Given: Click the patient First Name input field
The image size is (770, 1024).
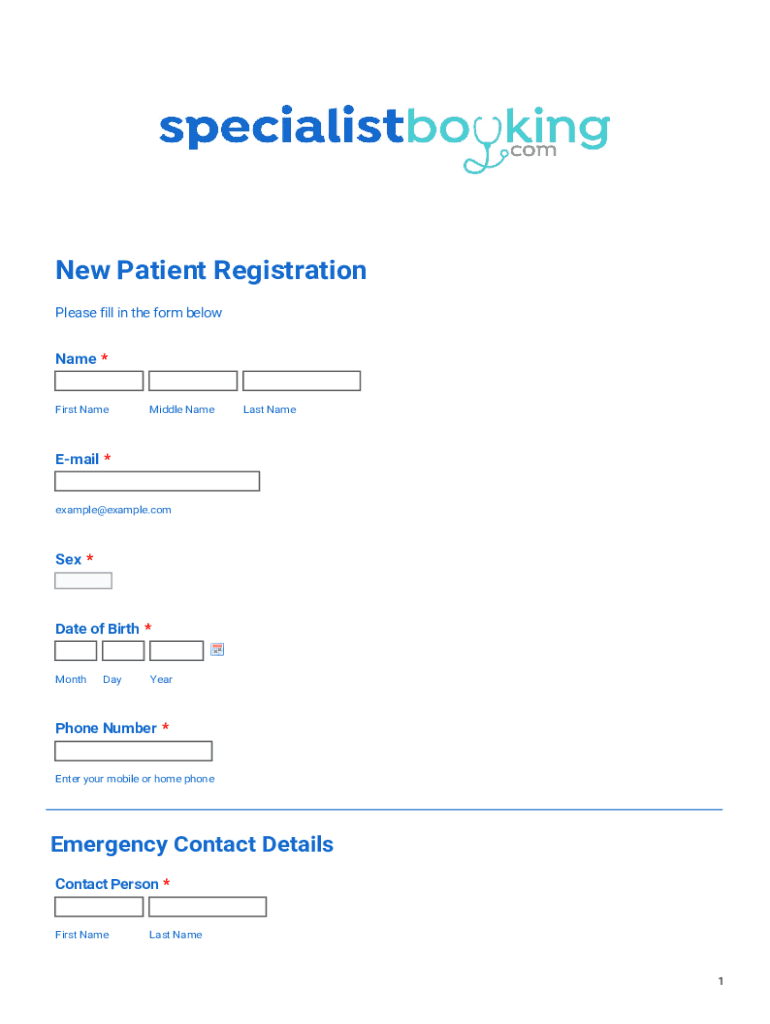Looking at the screenshot, I should pos(99,381).
